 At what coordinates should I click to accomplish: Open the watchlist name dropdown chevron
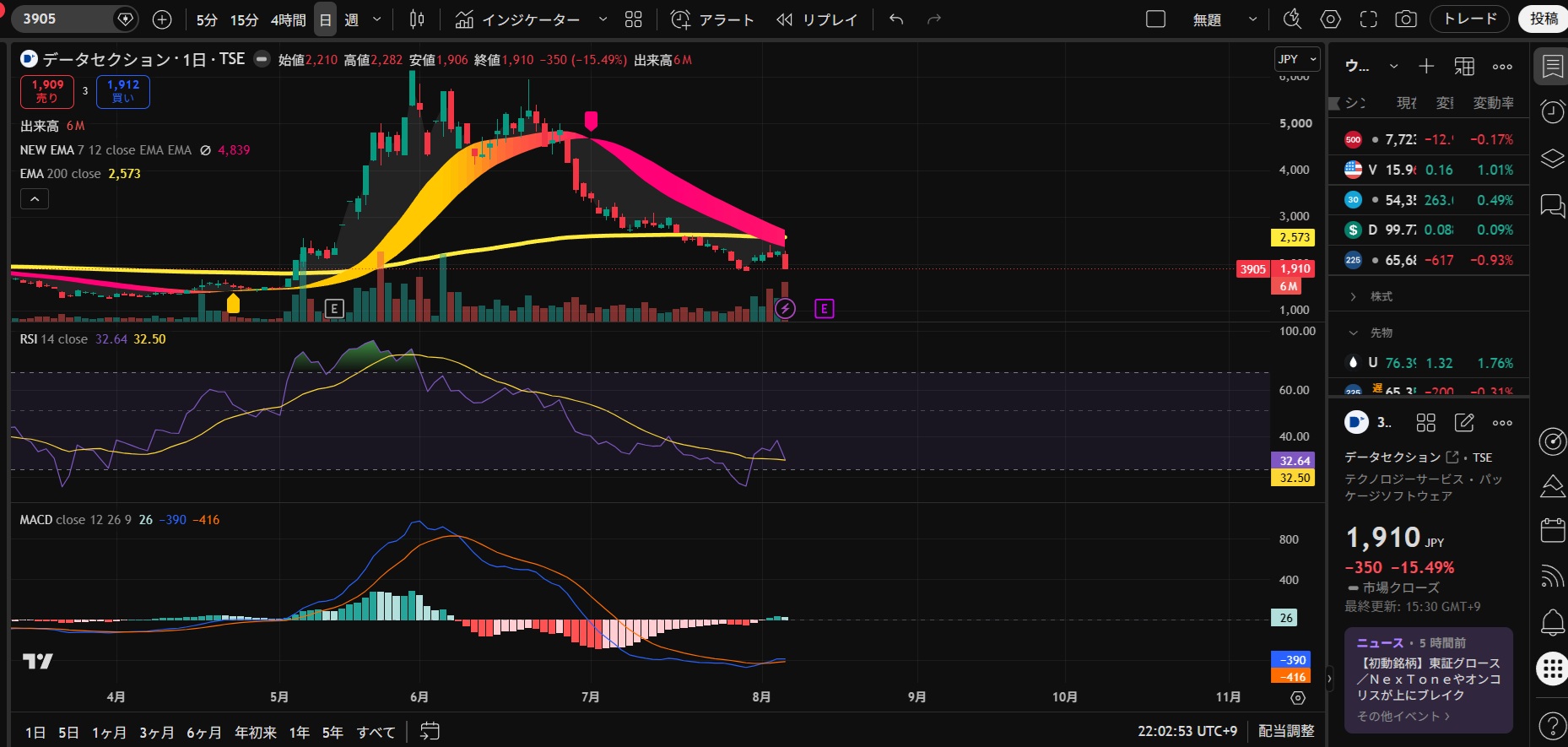coord(1393,67)
